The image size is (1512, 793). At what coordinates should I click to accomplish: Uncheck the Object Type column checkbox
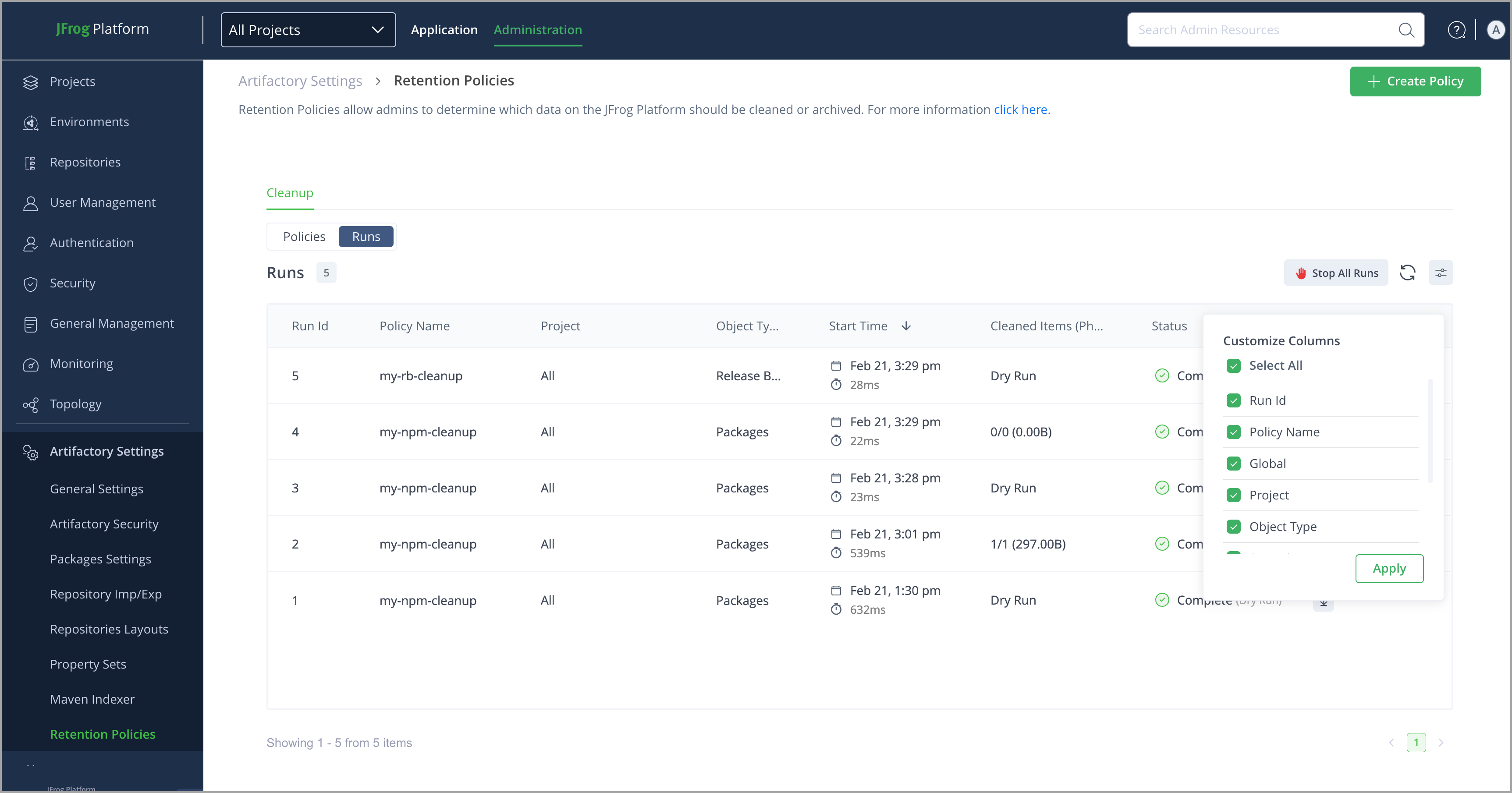(1233, 527)
